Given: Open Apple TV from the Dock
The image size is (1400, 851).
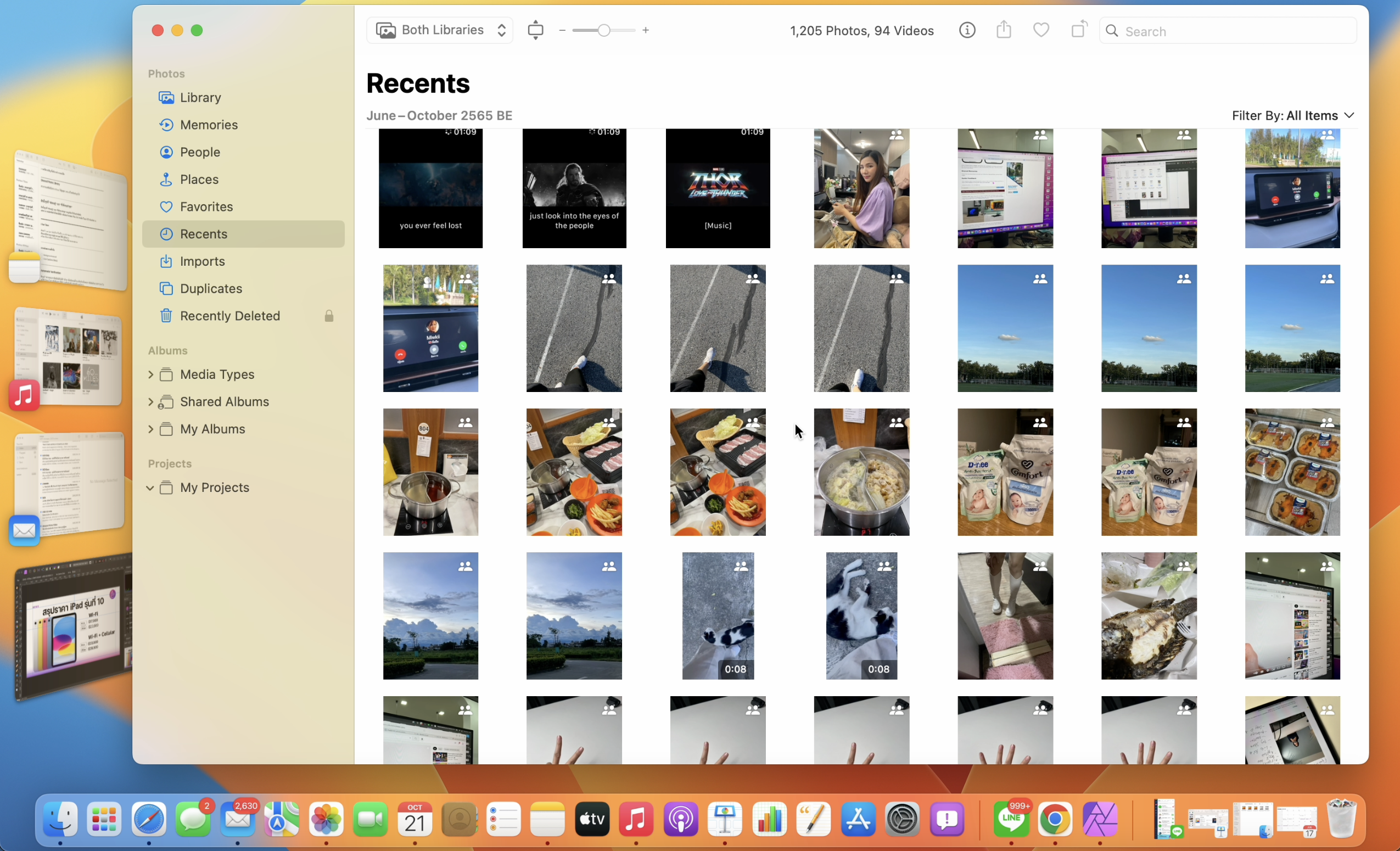Looking at the screenshot, I should (592, 819).
